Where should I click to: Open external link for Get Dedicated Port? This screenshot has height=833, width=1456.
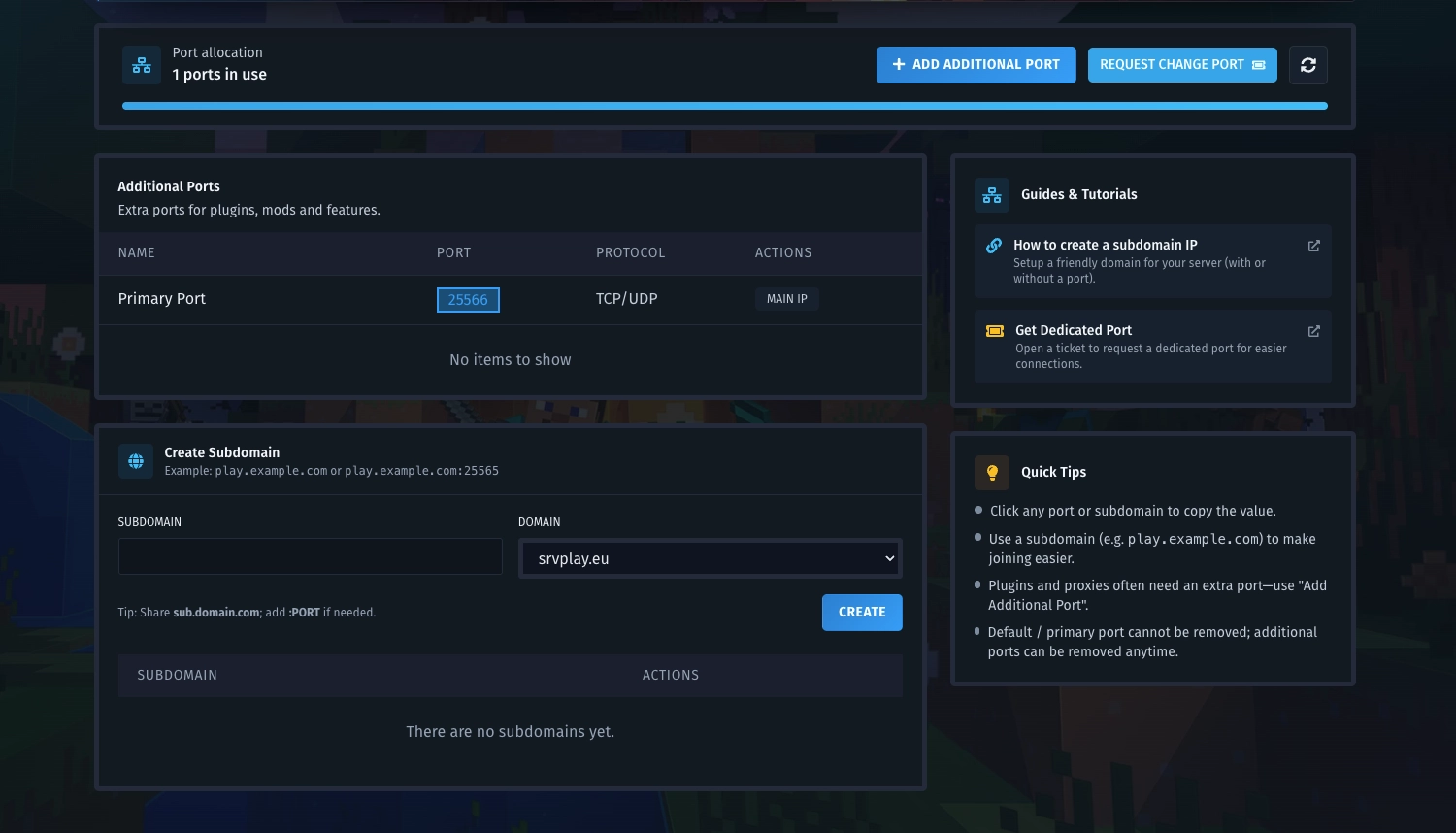point(1314,331)
